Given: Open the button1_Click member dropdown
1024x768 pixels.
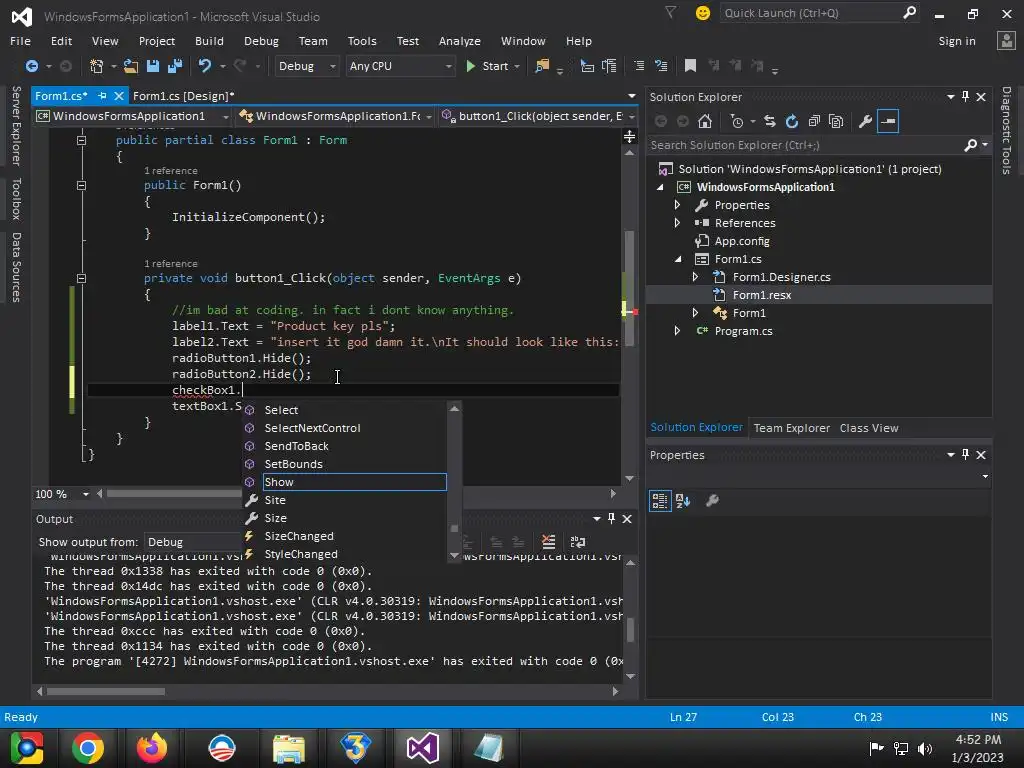Looking at the screenshot, I should click(x=539, y=116).
